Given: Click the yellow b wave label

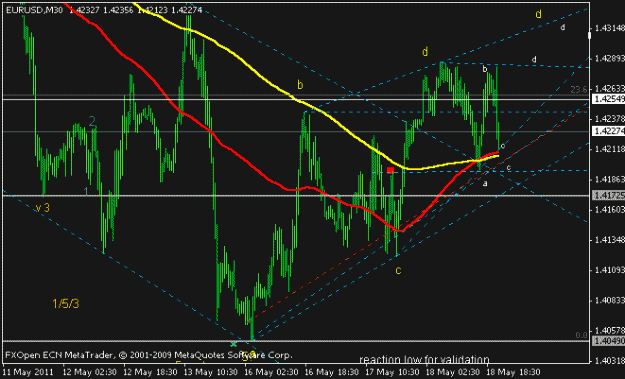Looking at the screenshot, I should coord(300,85).
